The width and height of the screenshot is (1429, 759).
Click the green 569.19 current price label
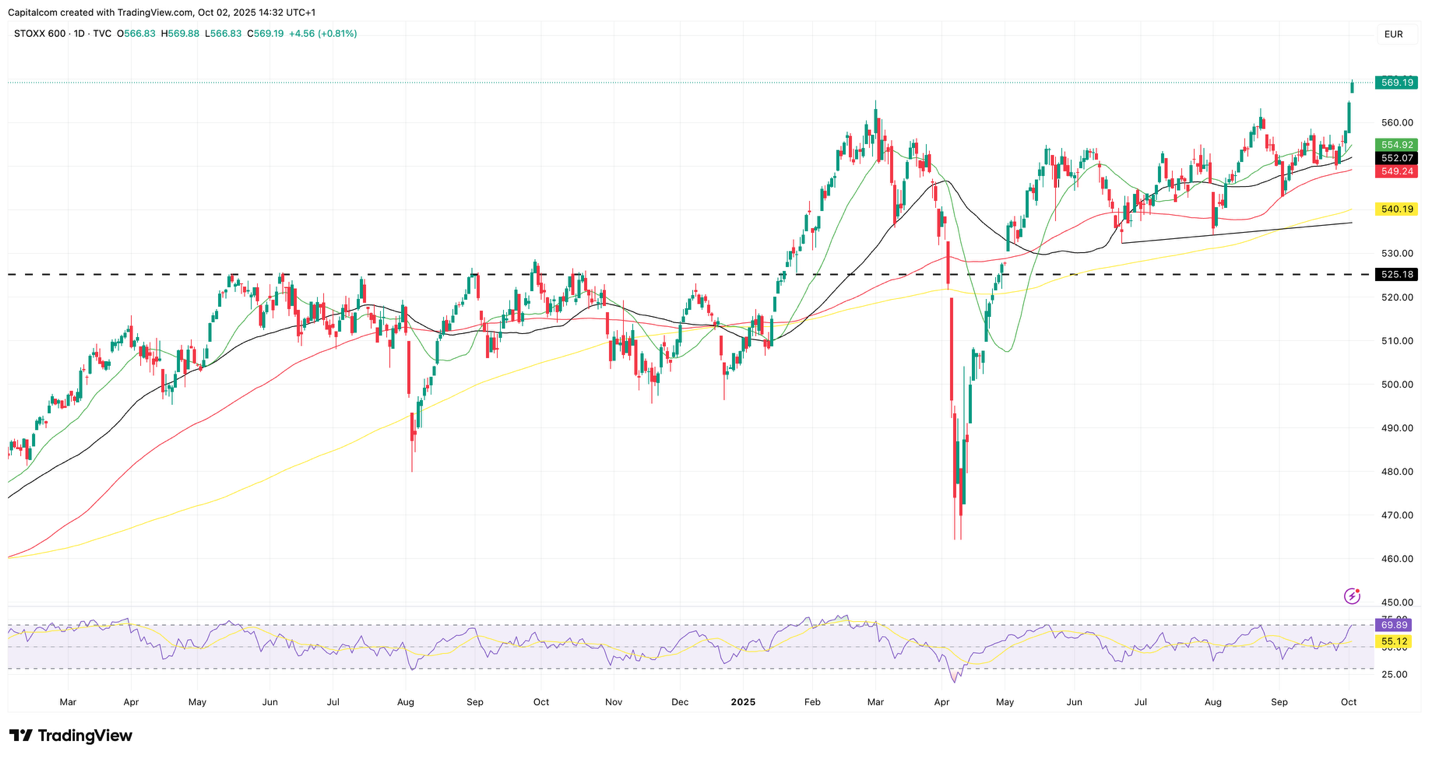(1396, 83)
